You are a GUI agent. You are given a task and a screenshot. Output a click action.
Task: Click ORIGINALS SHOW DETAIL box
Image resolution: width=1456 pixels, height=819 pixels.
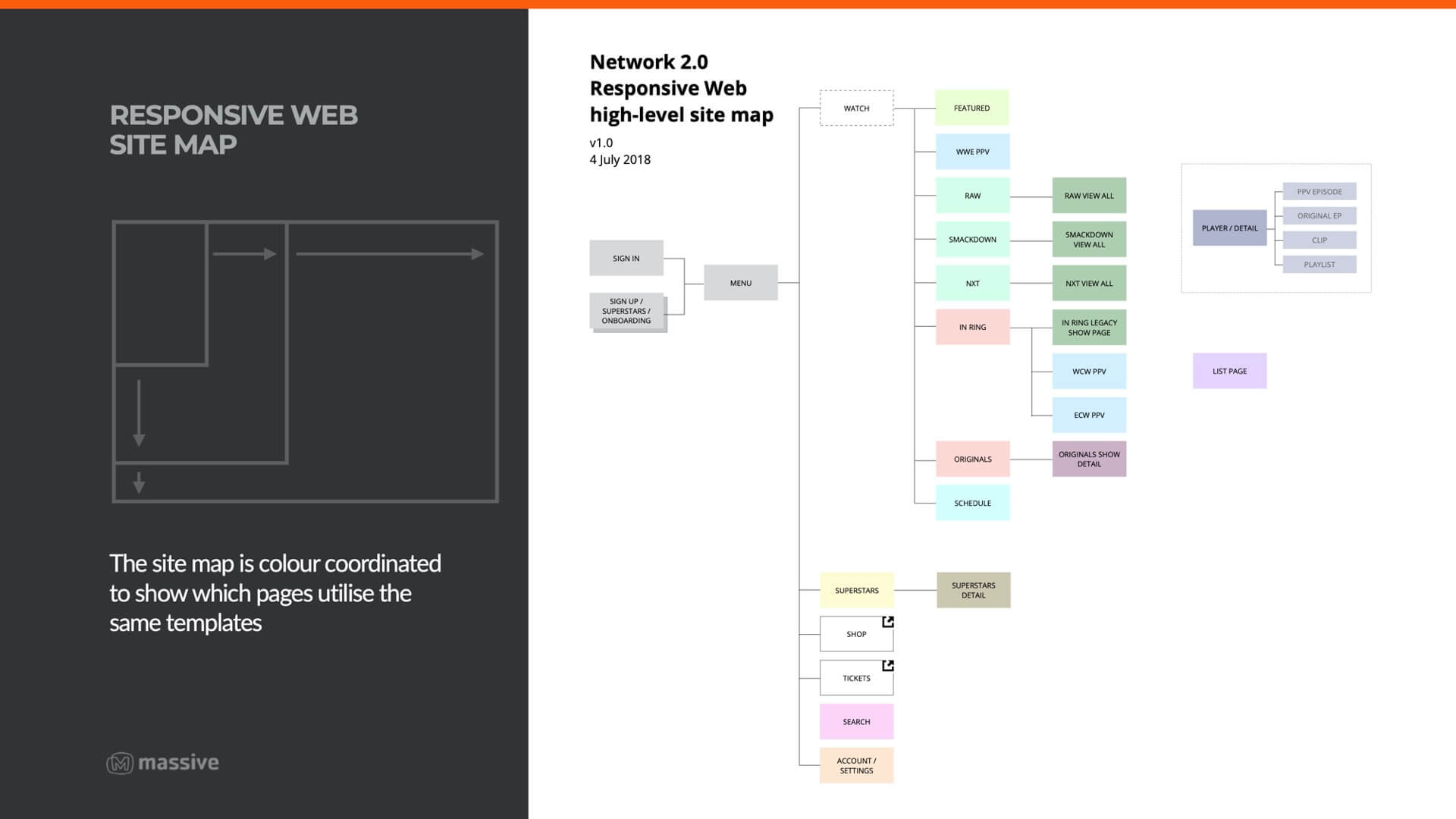(x=1089, y=459)
